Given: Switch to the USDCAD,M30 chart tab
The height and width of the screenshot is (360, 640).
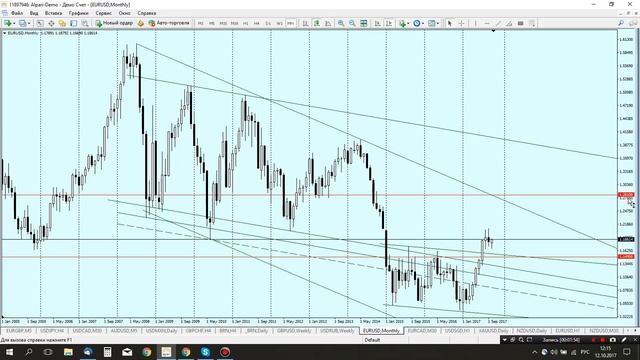Looking at the screenshot, I should [87, 331].
